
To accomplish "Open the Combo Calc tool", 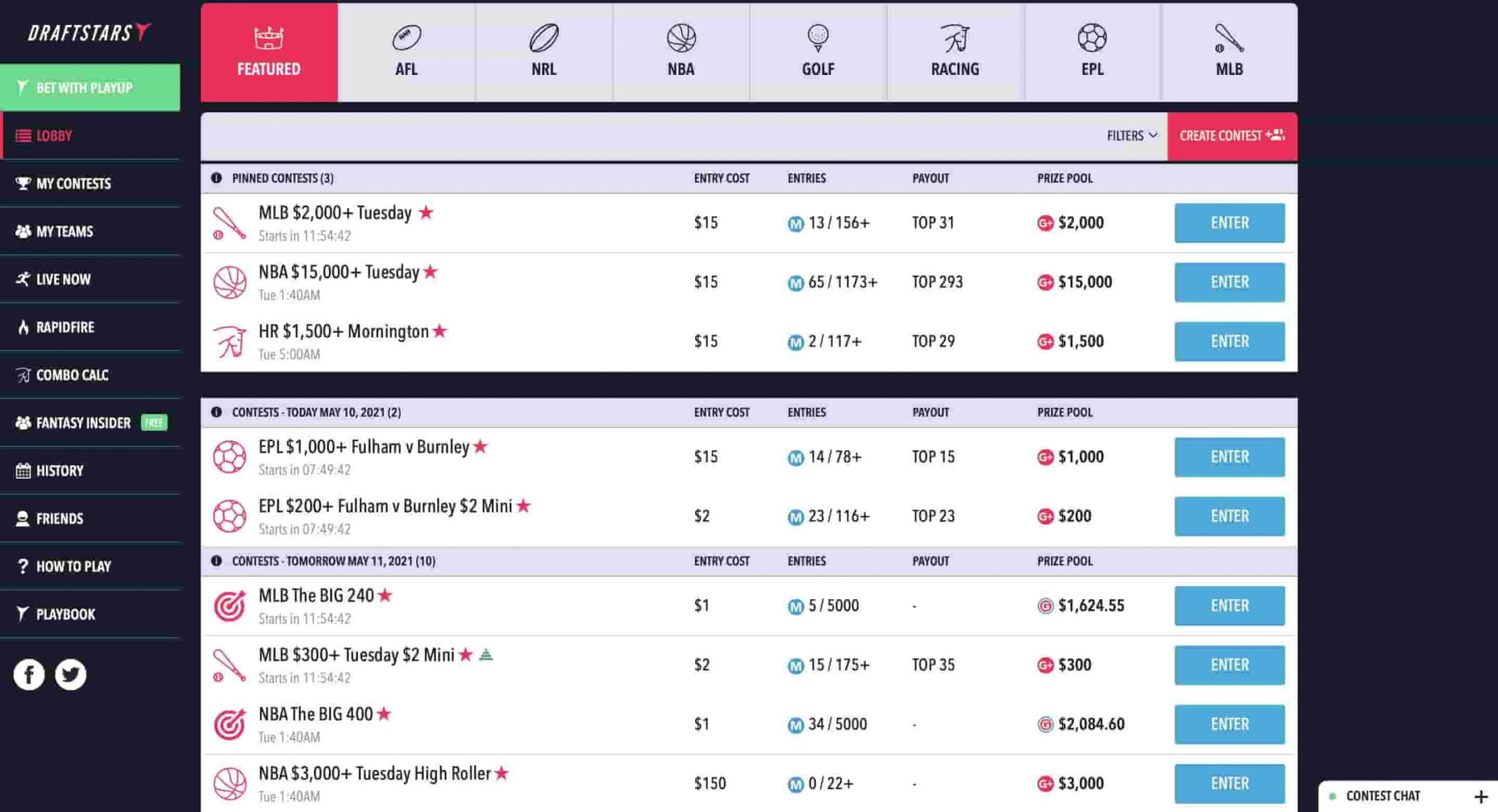I will point(90,375).
